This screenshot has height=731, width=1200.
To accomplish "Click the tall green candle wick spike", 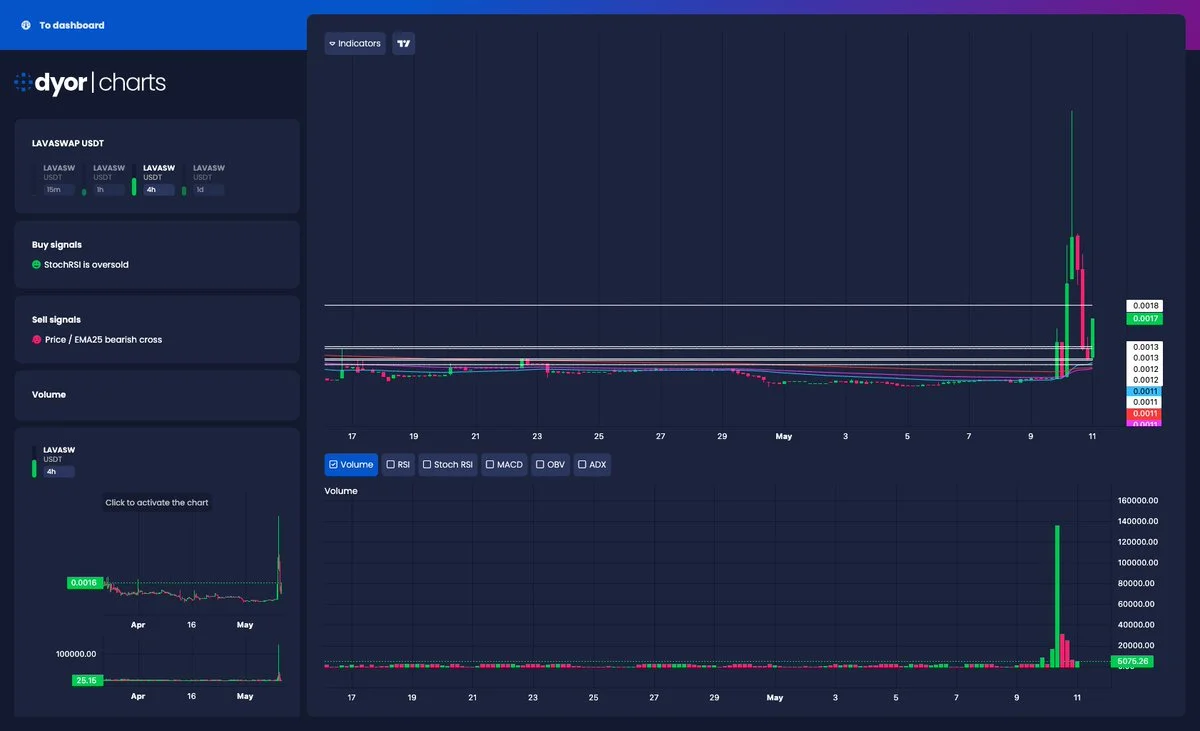I will coord(1072,172).
